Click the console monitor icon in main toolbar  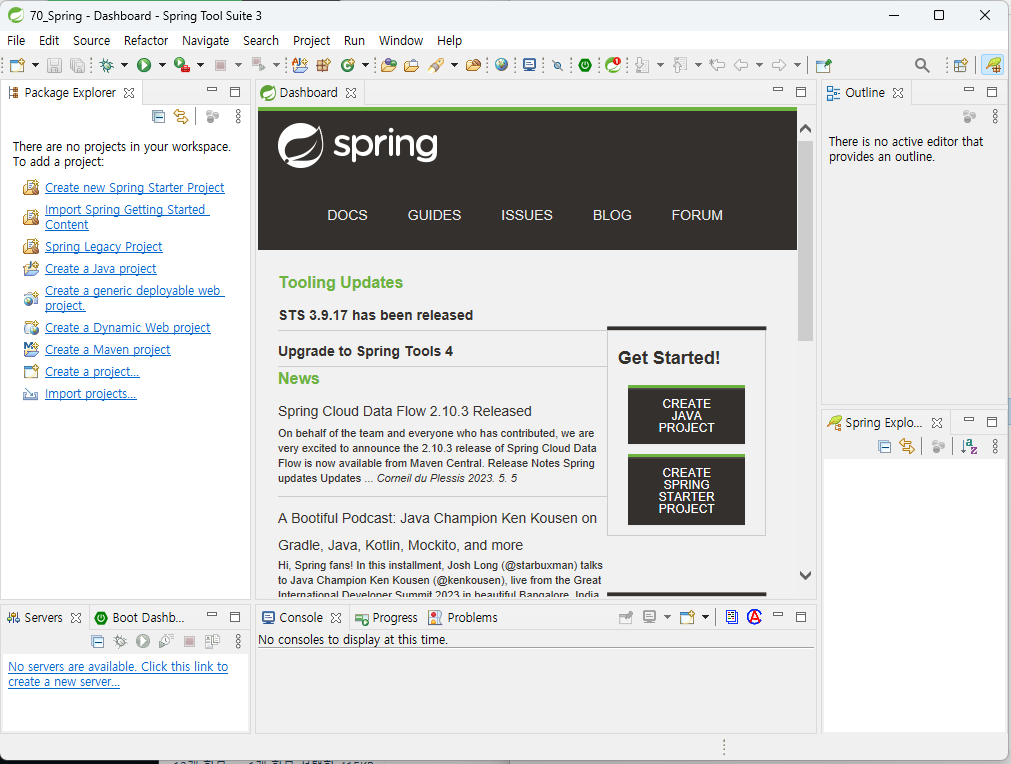pos(529,65)
